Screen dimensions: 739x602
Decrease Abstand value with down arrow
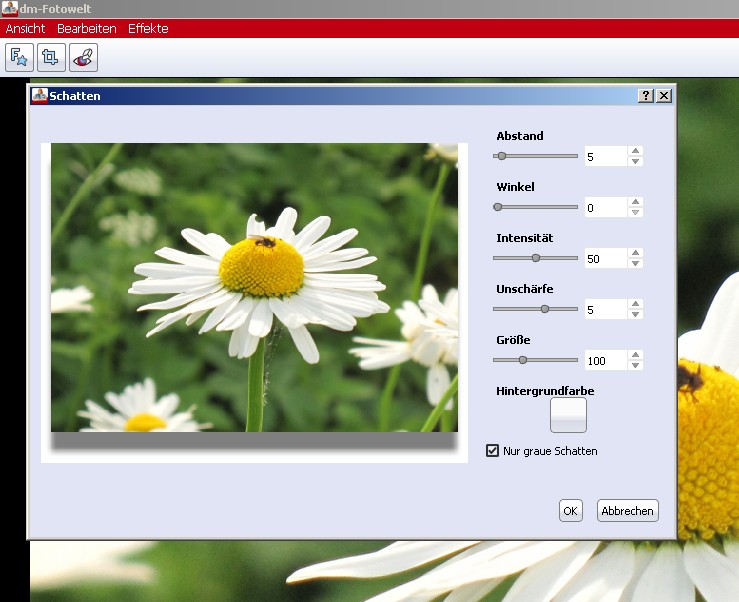(x=636, y=162)
